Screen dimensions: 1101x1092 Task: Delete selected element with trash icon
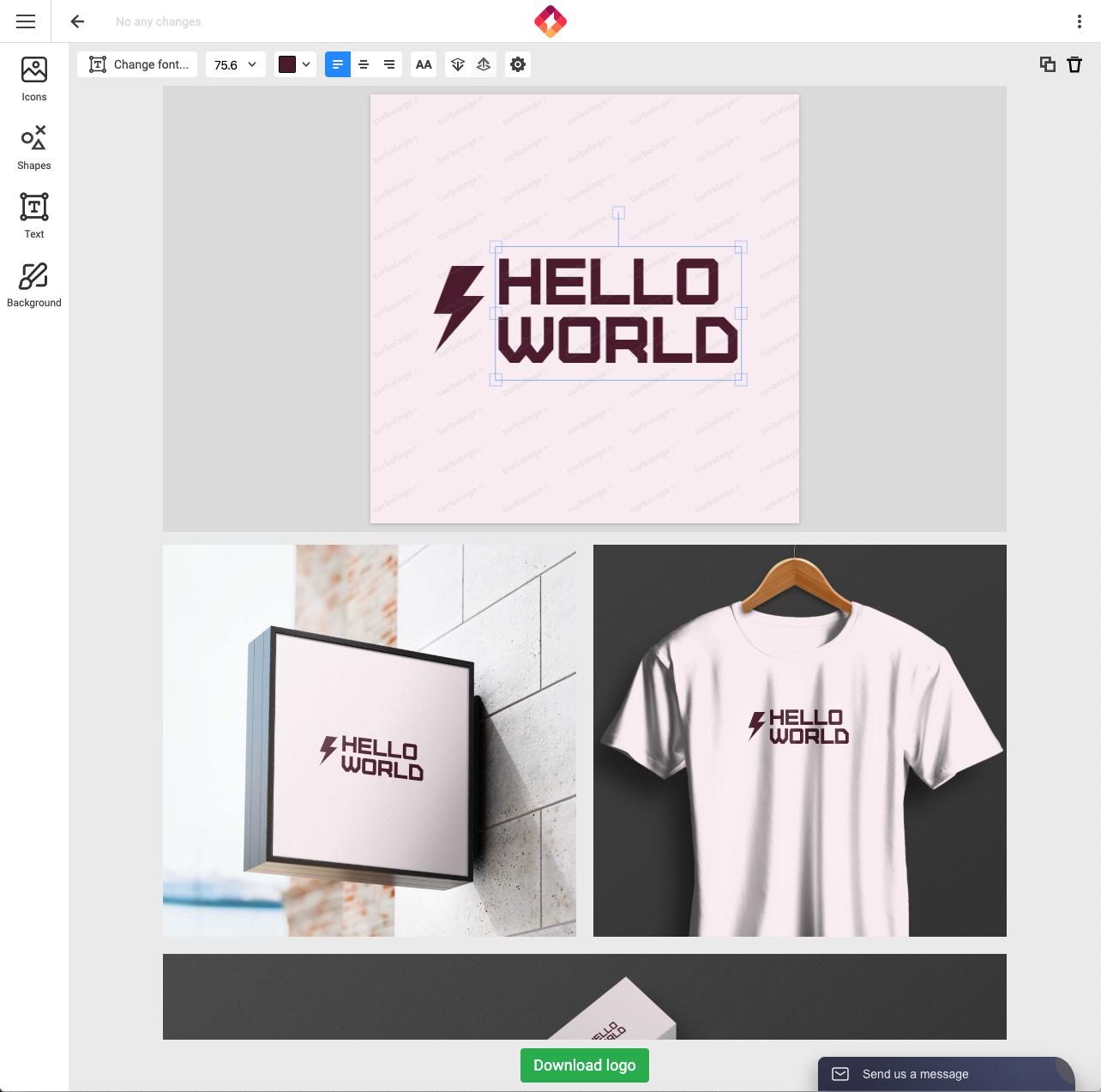pyautogui.click(x=1074, y=64)
